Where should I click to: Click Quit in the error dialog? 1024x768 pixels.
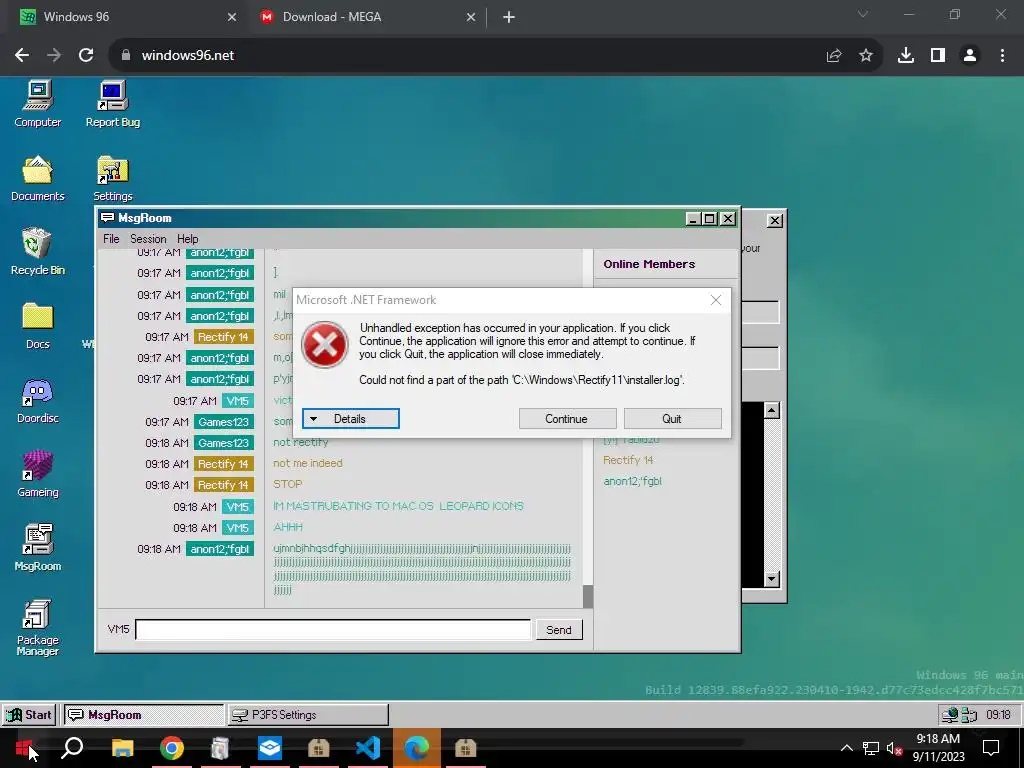click(672, 419)
